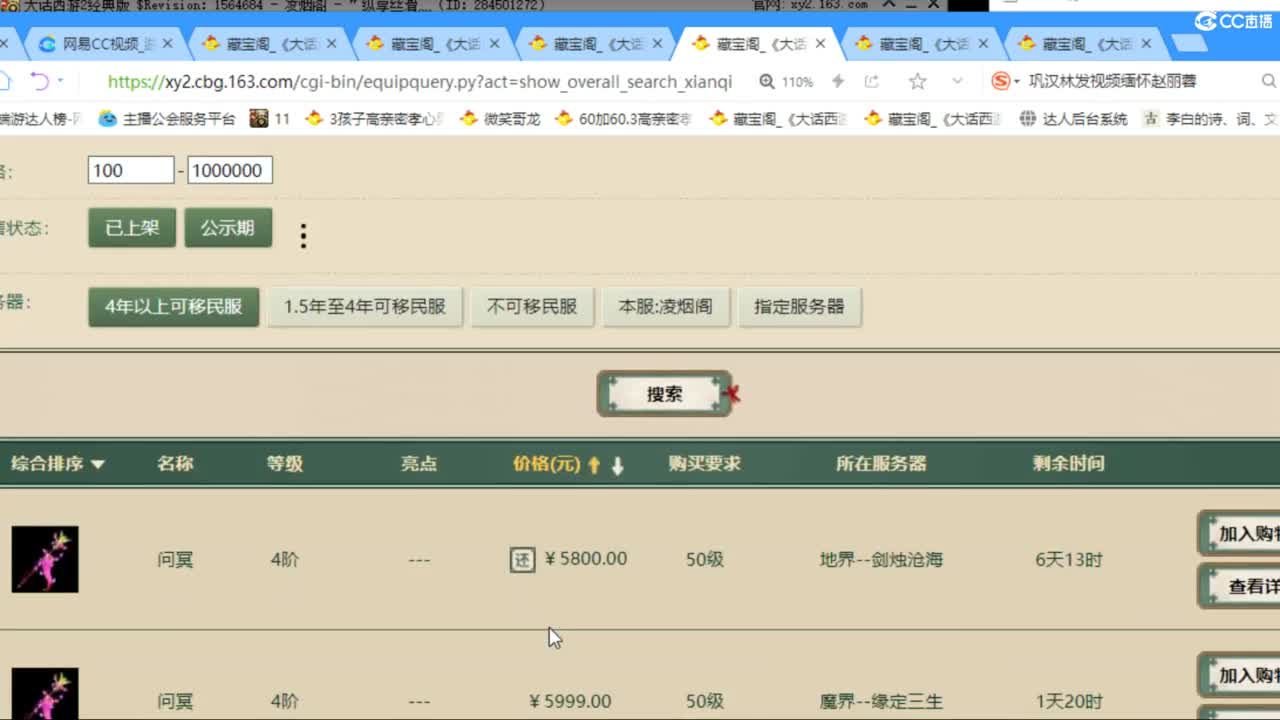Open bookmark 达人后台系统
This screenshot has width=1280, height=720.
pyautogui.click(x=1074, y=119)
